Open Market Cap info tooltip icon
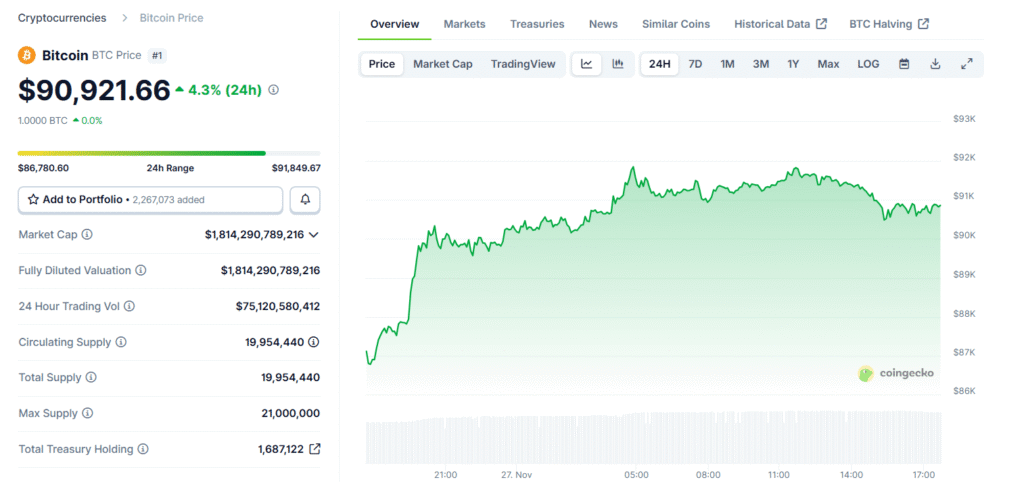This screenshot has width=1024, height=482. coord(87,234)
